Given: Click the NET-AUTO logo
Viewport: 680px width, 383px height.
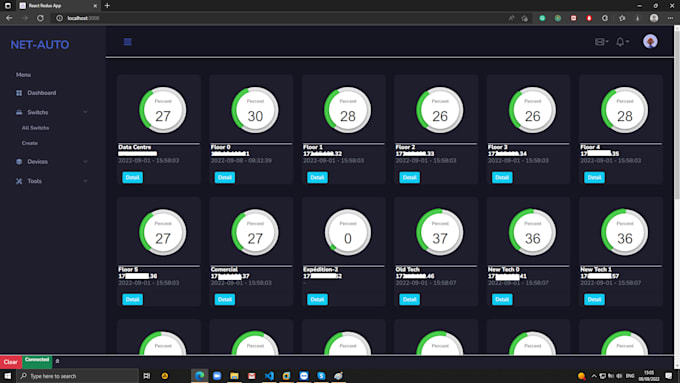Looking at the screenshot, I should (39, 45).
